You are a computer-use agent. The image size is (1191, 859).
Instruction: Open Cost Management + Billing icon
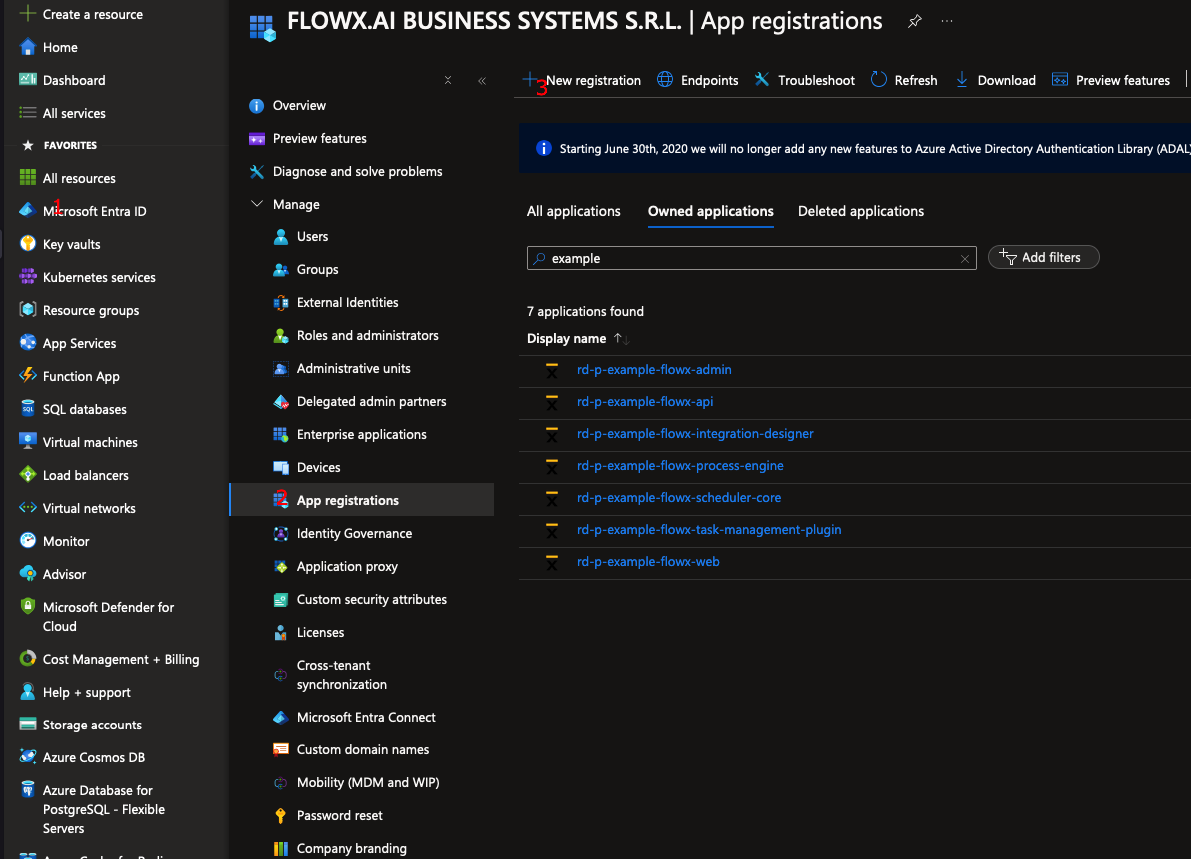tap(27, 658)
